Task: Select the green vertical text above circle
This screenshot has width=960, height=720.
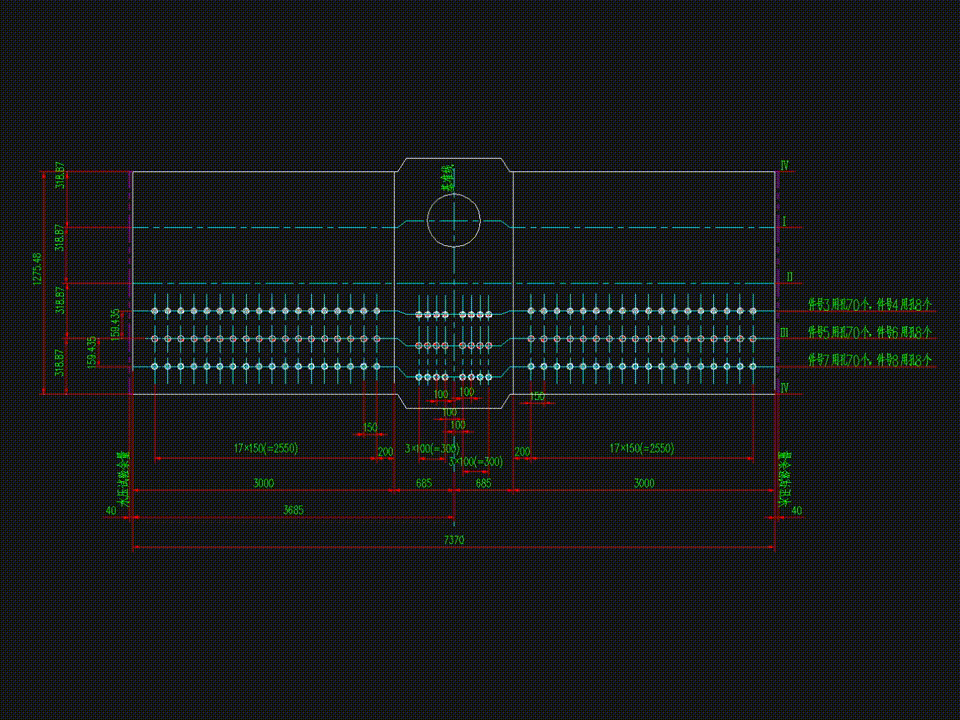Action: 449,179
